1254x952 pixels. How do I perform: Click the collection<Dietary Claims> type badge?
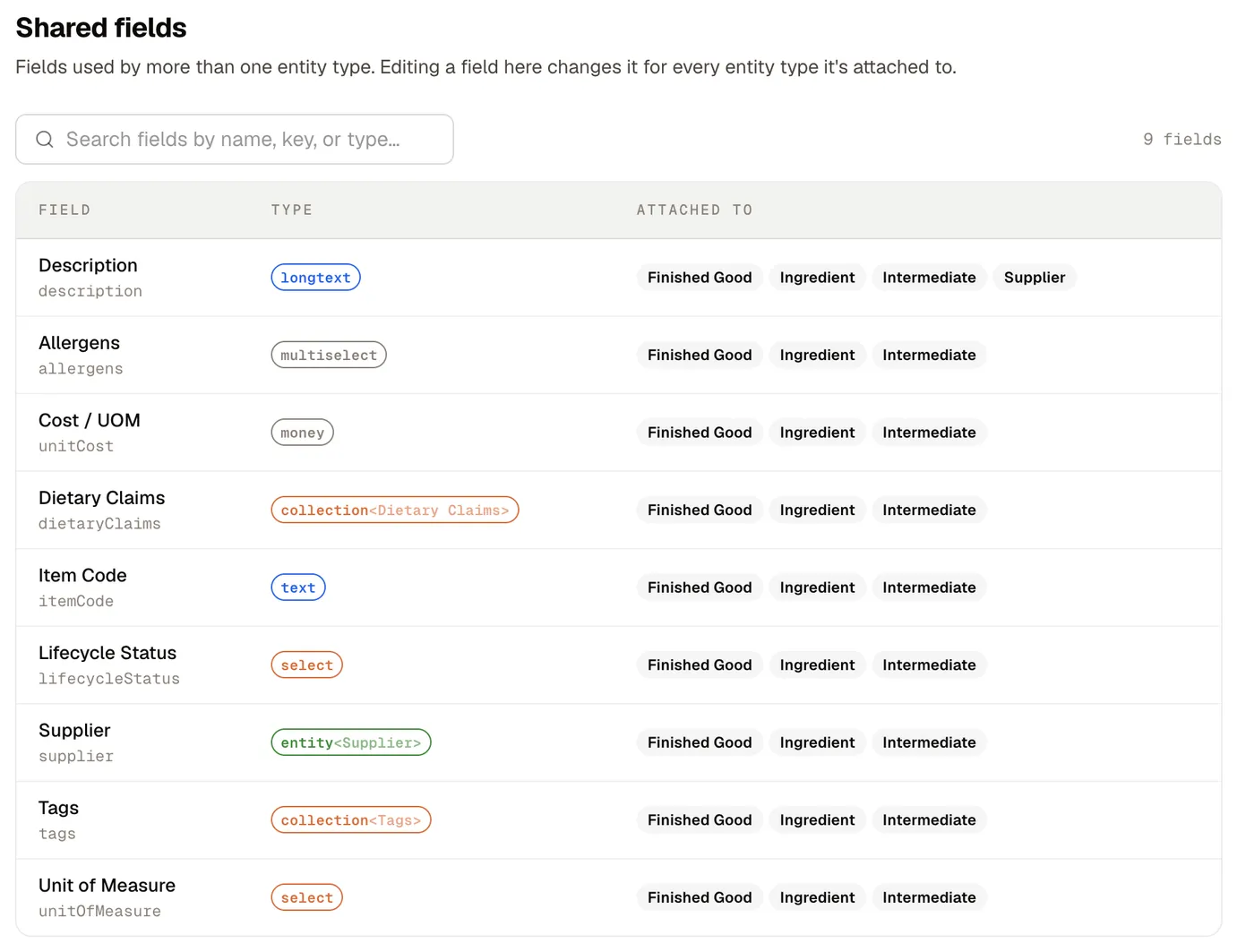click(395, 510)
